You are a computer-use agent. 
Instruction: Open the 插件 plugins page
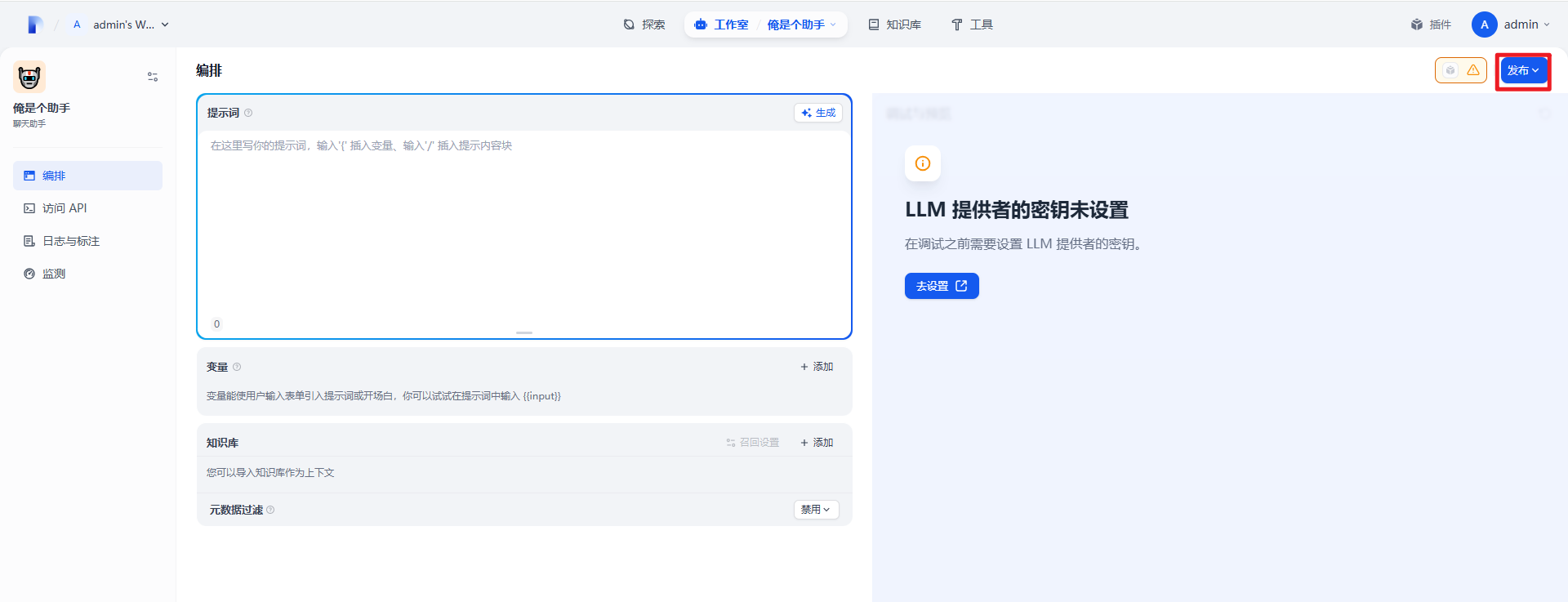1431,25
